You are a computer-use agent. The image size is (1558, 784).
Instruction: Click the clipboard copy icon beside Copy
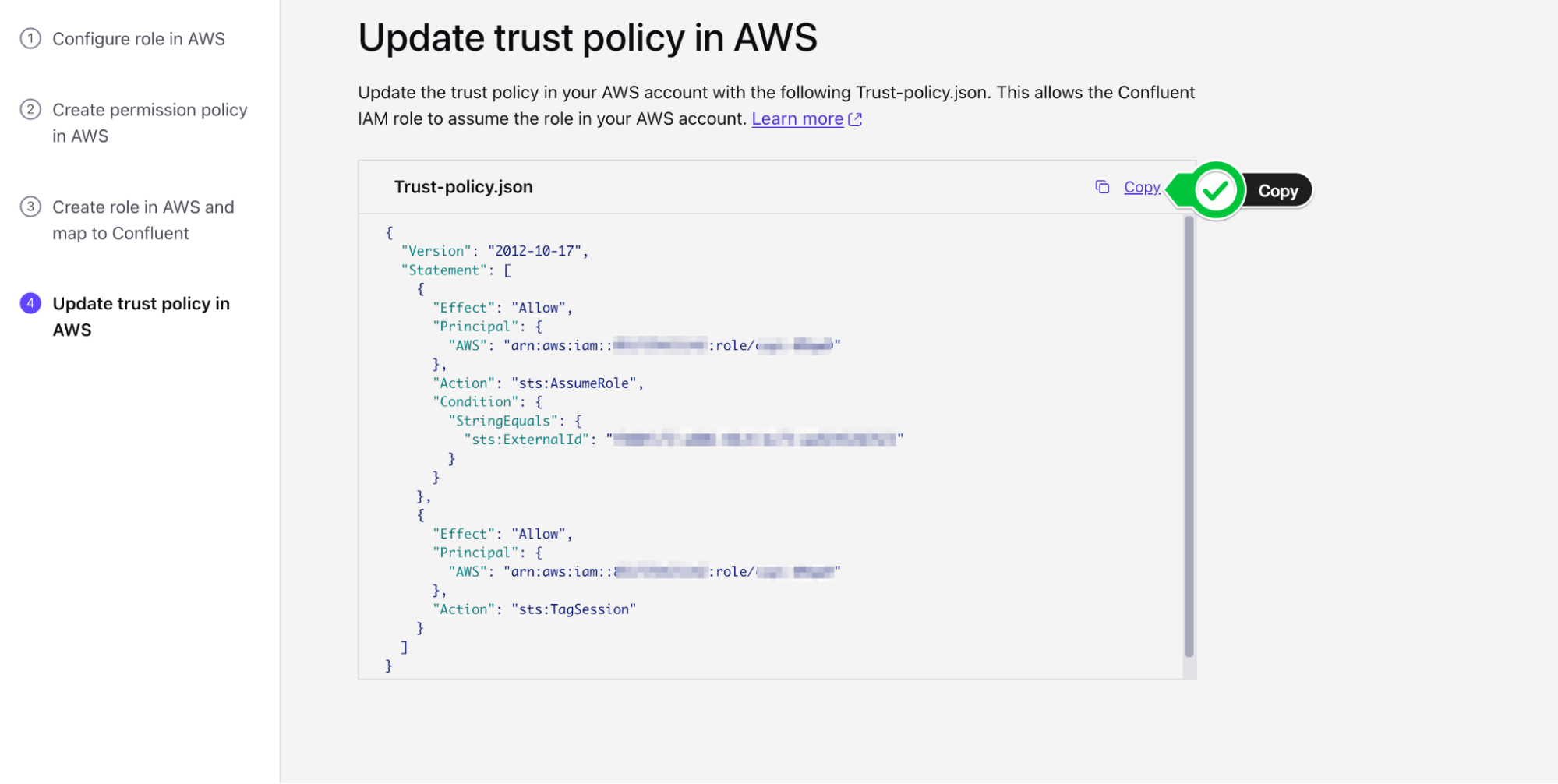point(1102,187)
